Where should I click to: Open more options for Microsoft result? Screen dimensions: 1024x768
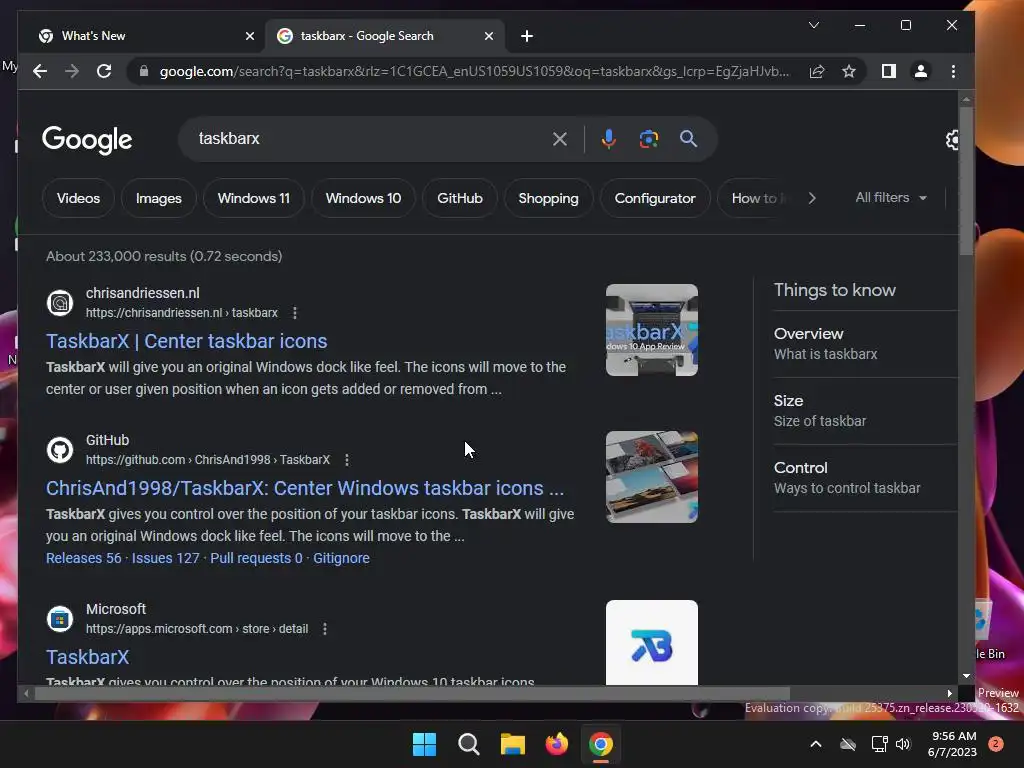pyautogui.click(x=325, y=629)
